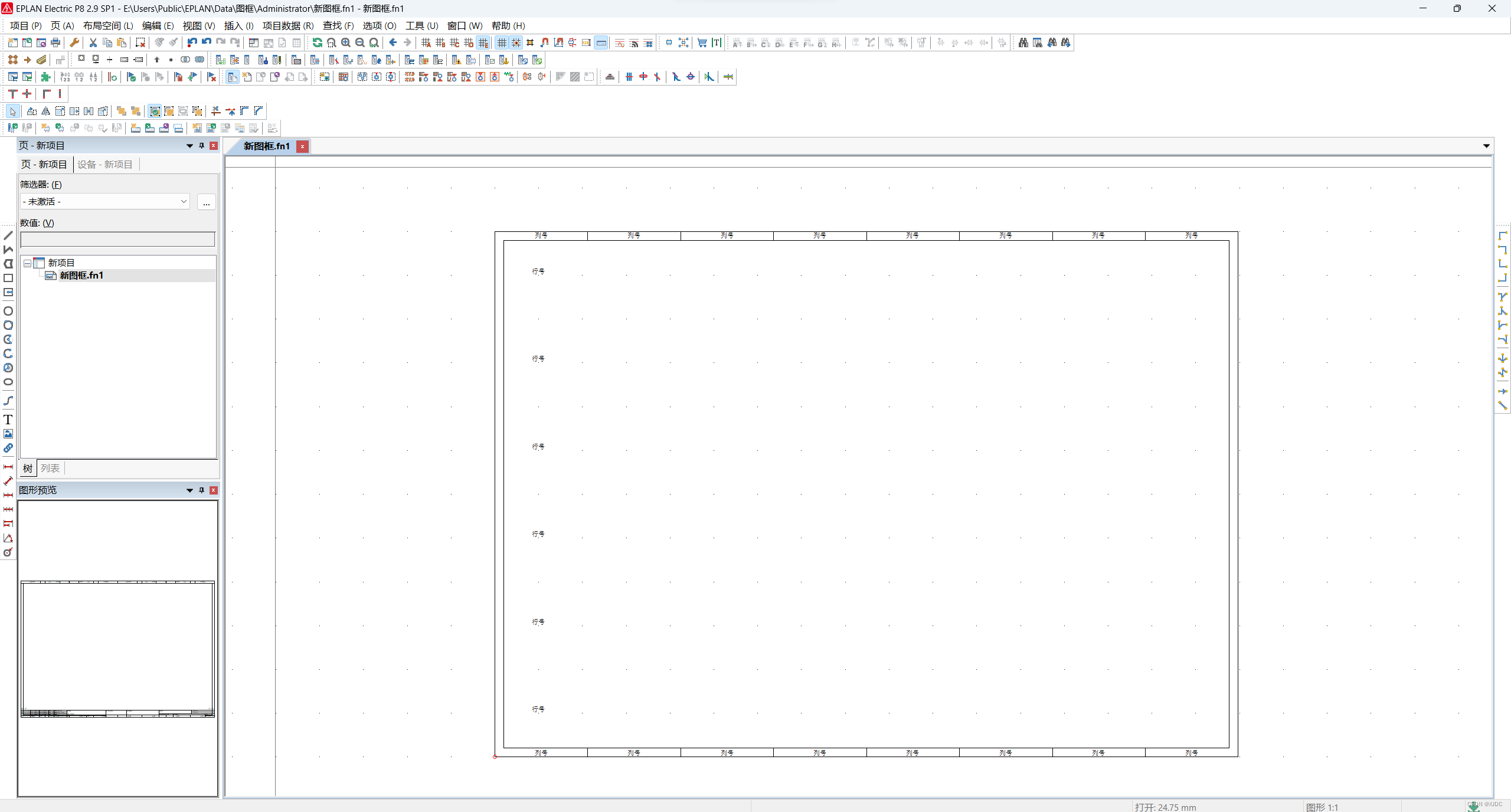Switch to the 设备 - 新项目 tab
This screenshot has height=812, width=1511.
105,164
